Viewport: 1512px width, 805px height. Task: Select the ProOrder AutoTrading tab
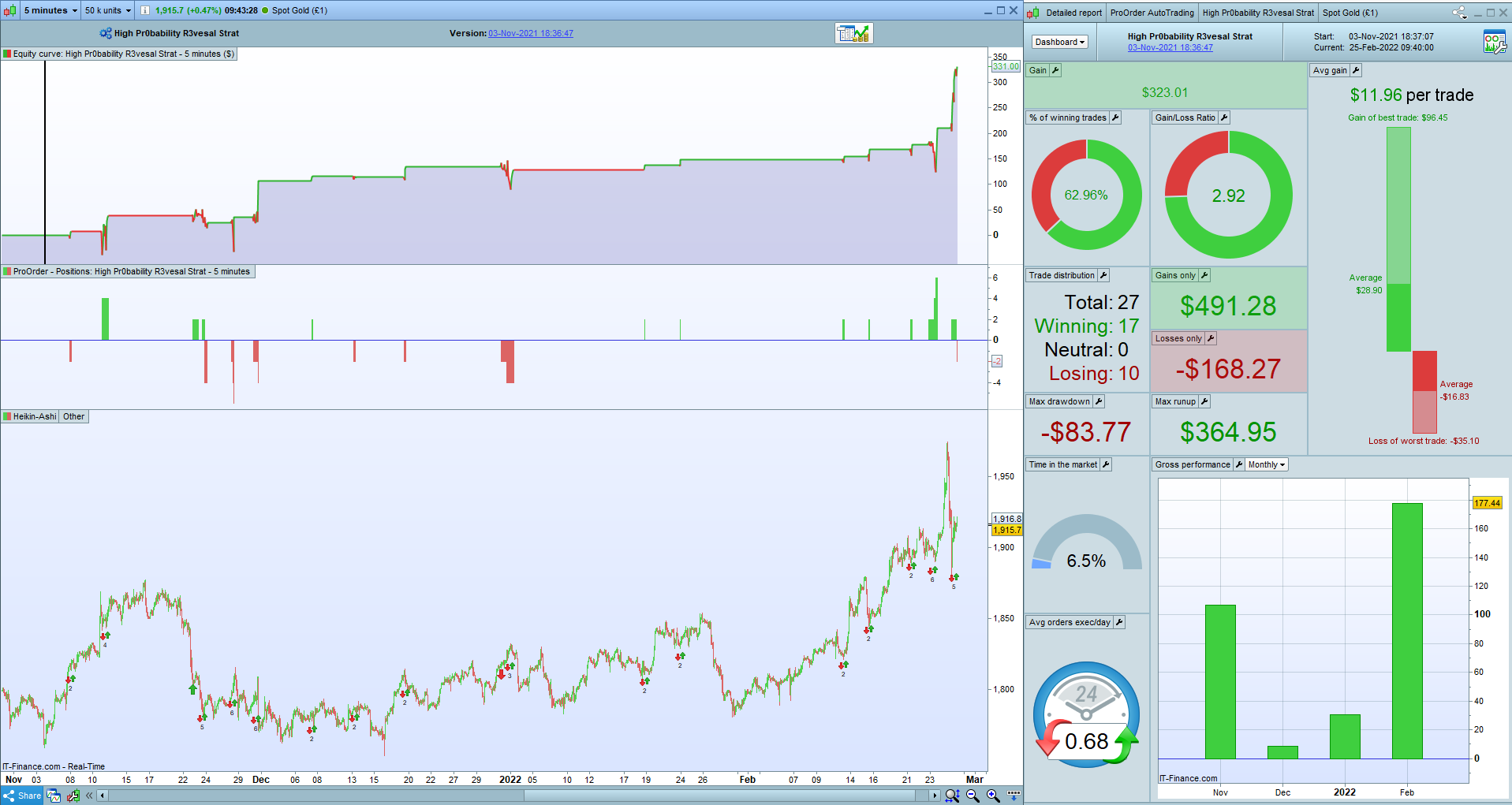point(1152,13)
